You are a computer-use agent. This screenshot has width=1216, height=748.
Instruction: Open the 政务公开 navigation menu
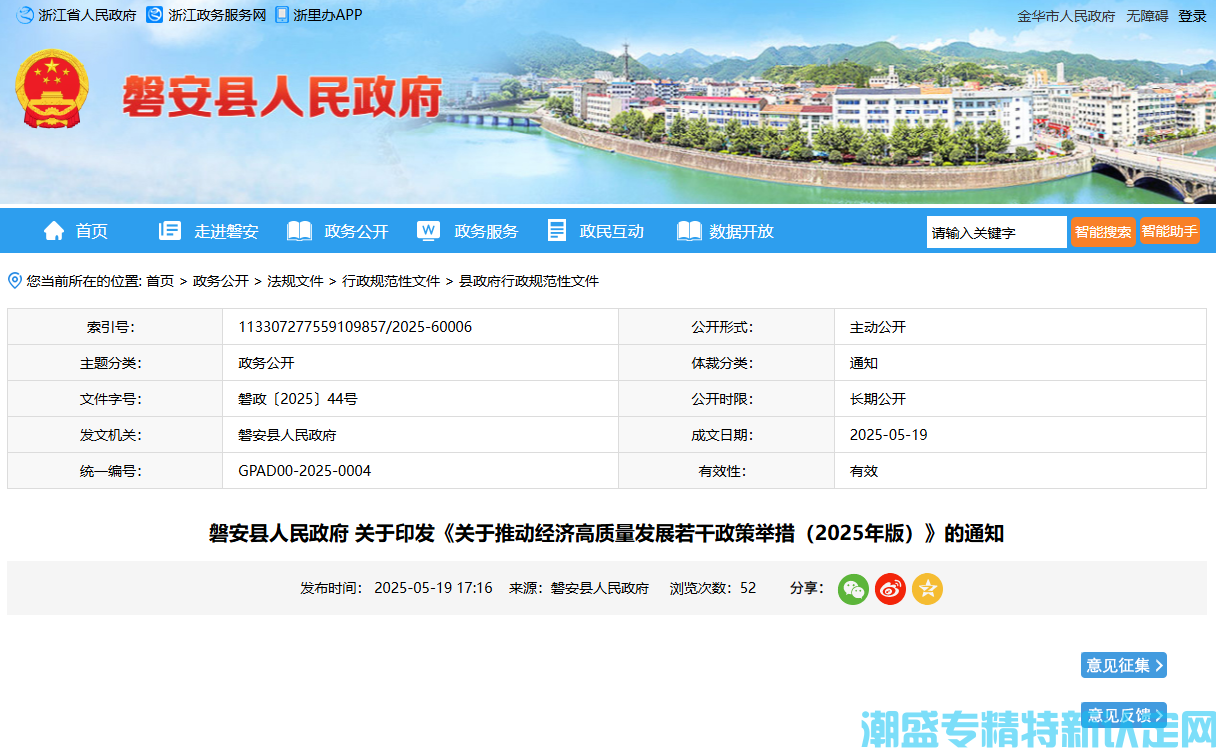[x=356, y=231]
